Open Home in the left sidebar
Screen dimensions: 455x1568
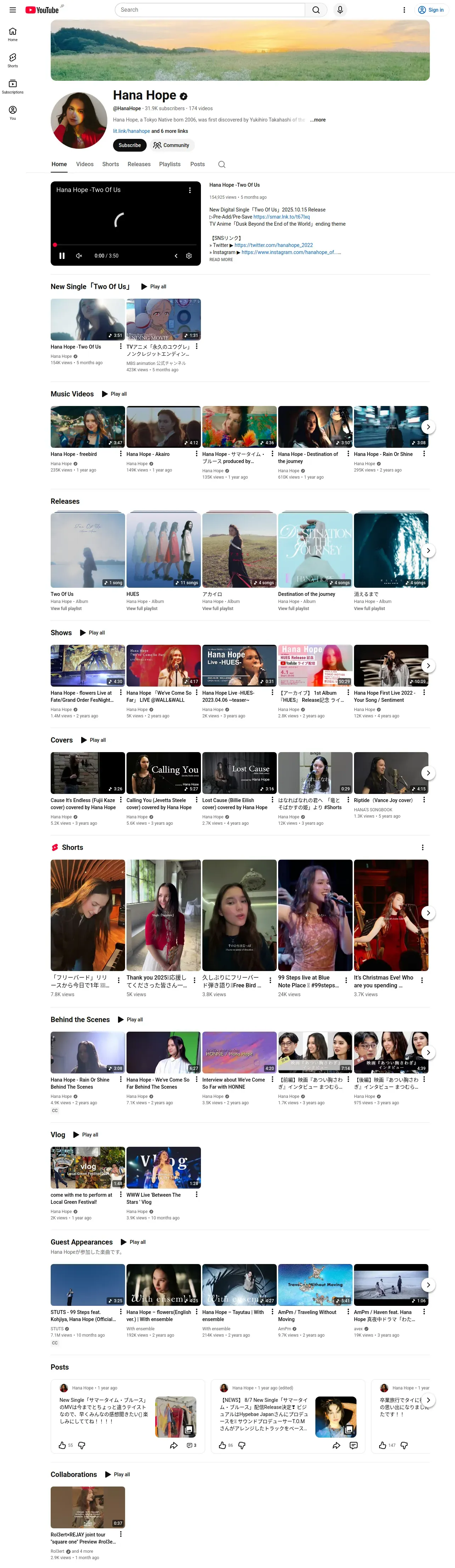click(13, 34)
